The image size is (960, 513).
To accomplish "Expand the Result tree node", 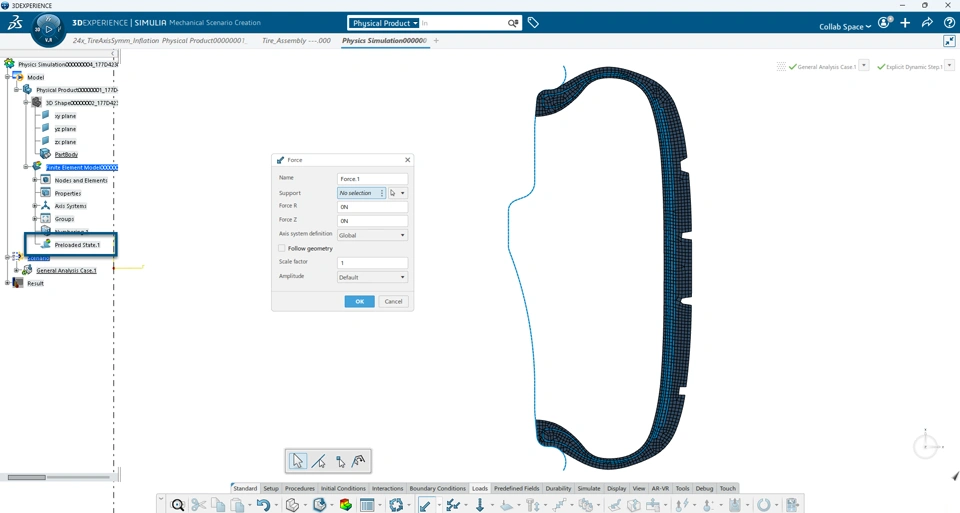I will pos(7,283).
